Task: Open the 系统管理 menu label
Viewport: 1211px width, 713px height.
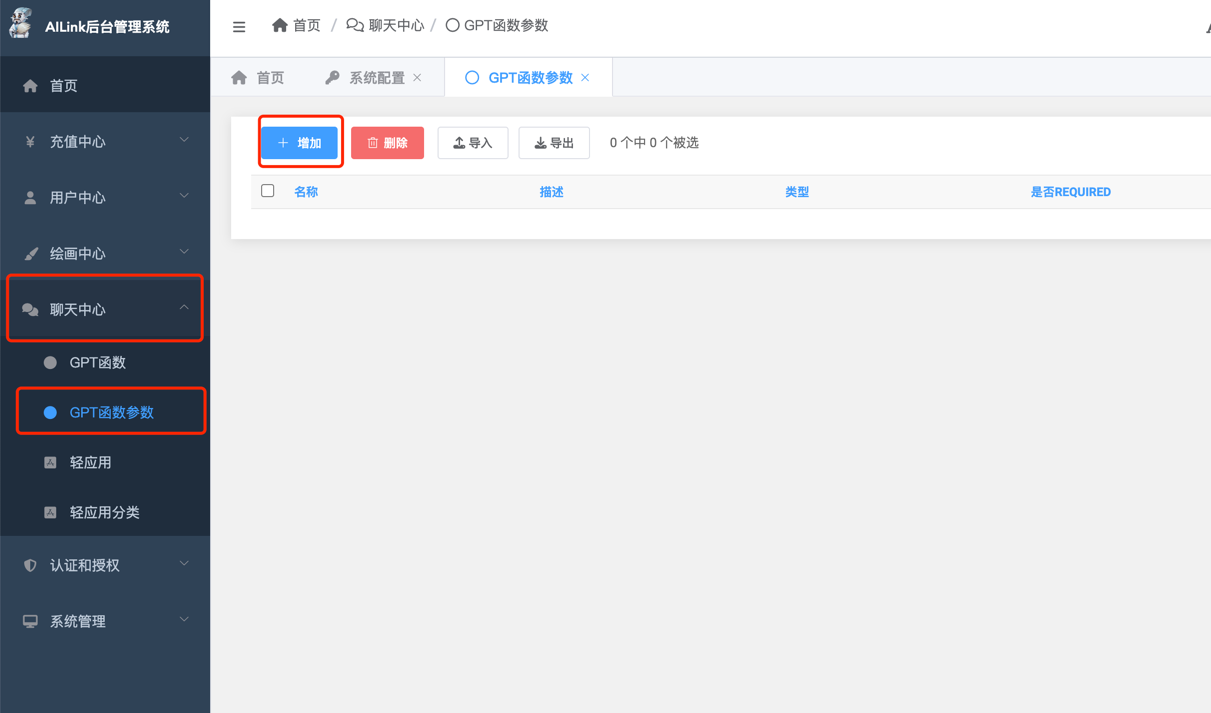Action: point(78,622)
